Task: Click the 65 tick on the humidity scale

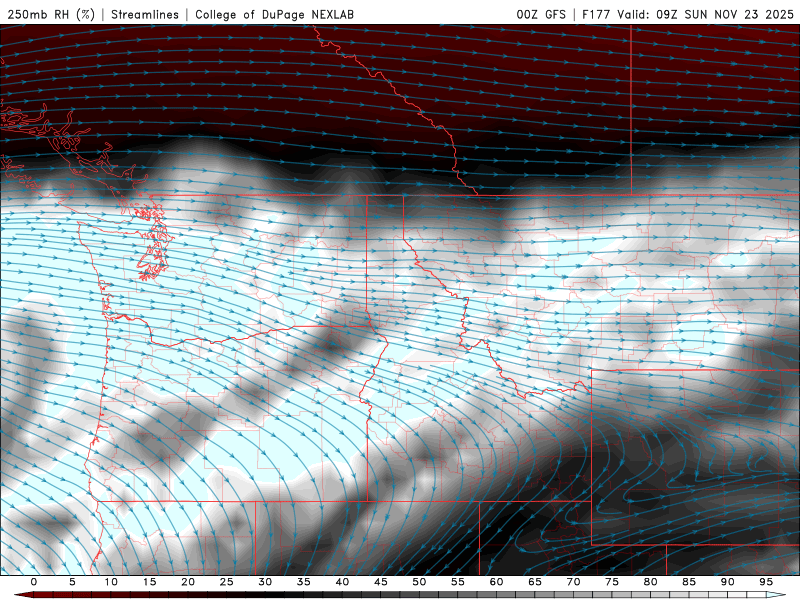Action: 535,582
